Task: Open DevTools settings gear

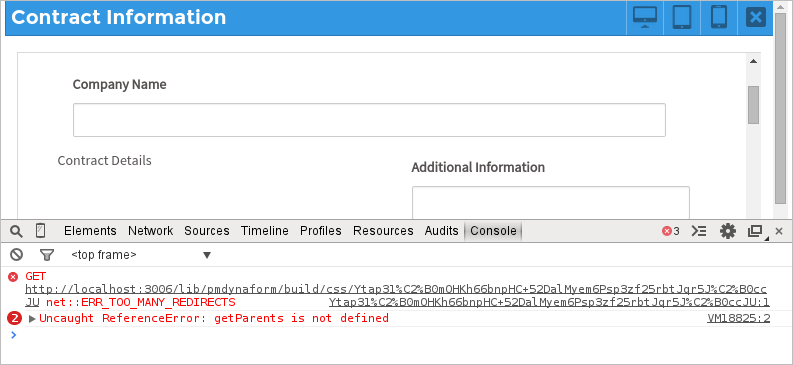Action: [728, 231]
